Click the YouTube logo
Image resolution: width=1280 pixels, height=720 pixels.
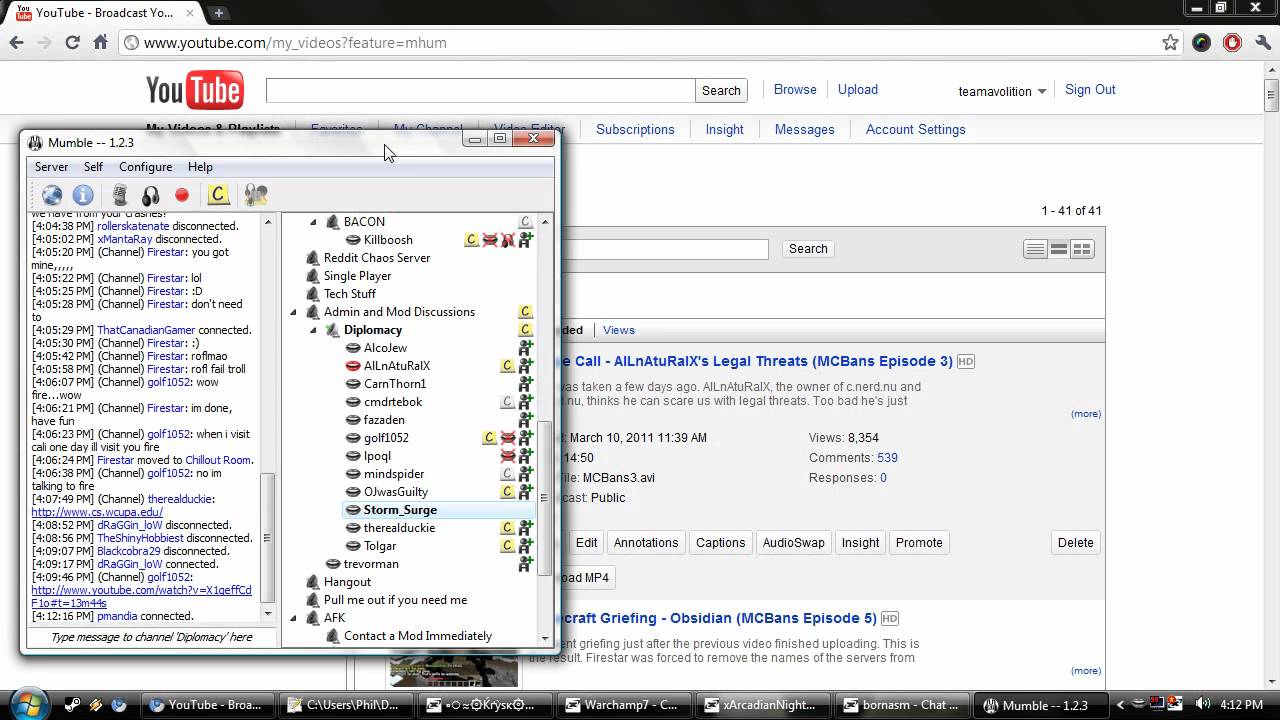click(194, 90)
